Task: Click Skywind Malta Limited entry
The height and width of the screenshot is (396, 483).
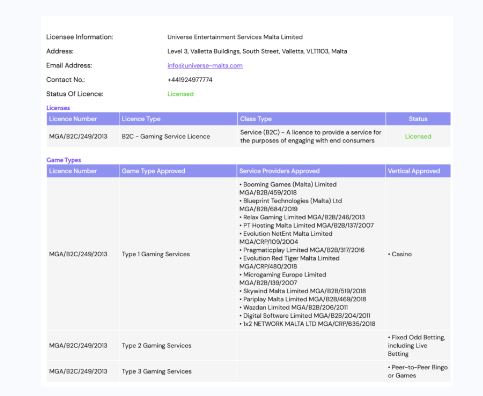Action: [x=303, y=291]
